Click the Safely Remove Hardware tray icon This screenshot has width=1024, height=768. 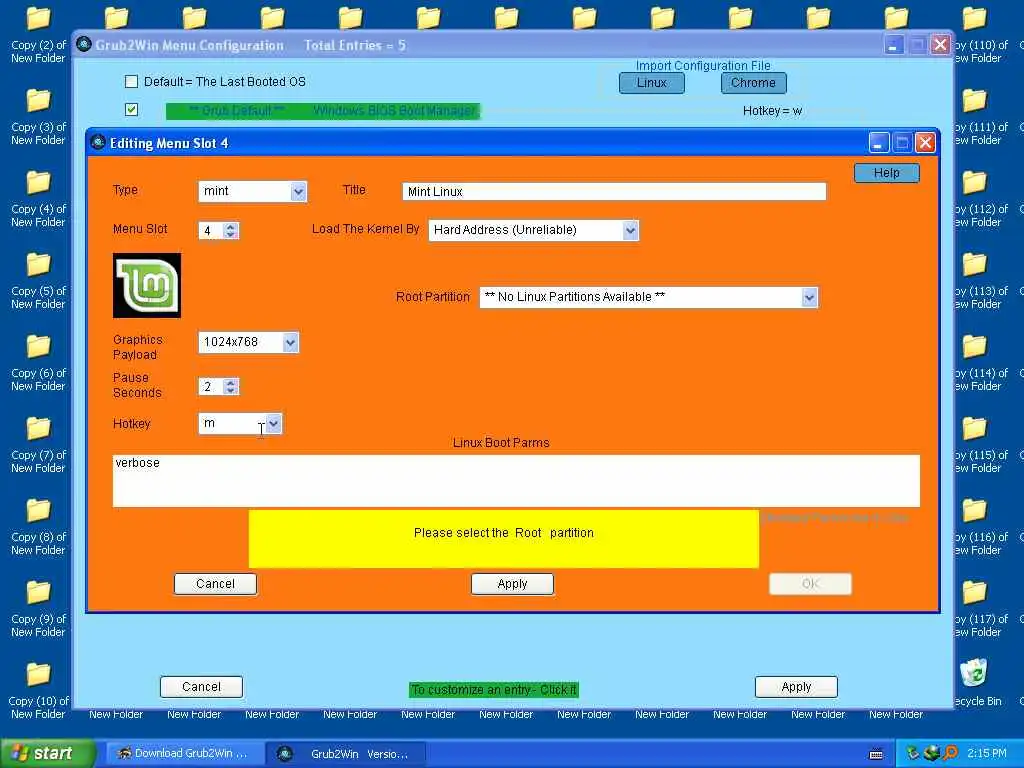tap(913, 754)
